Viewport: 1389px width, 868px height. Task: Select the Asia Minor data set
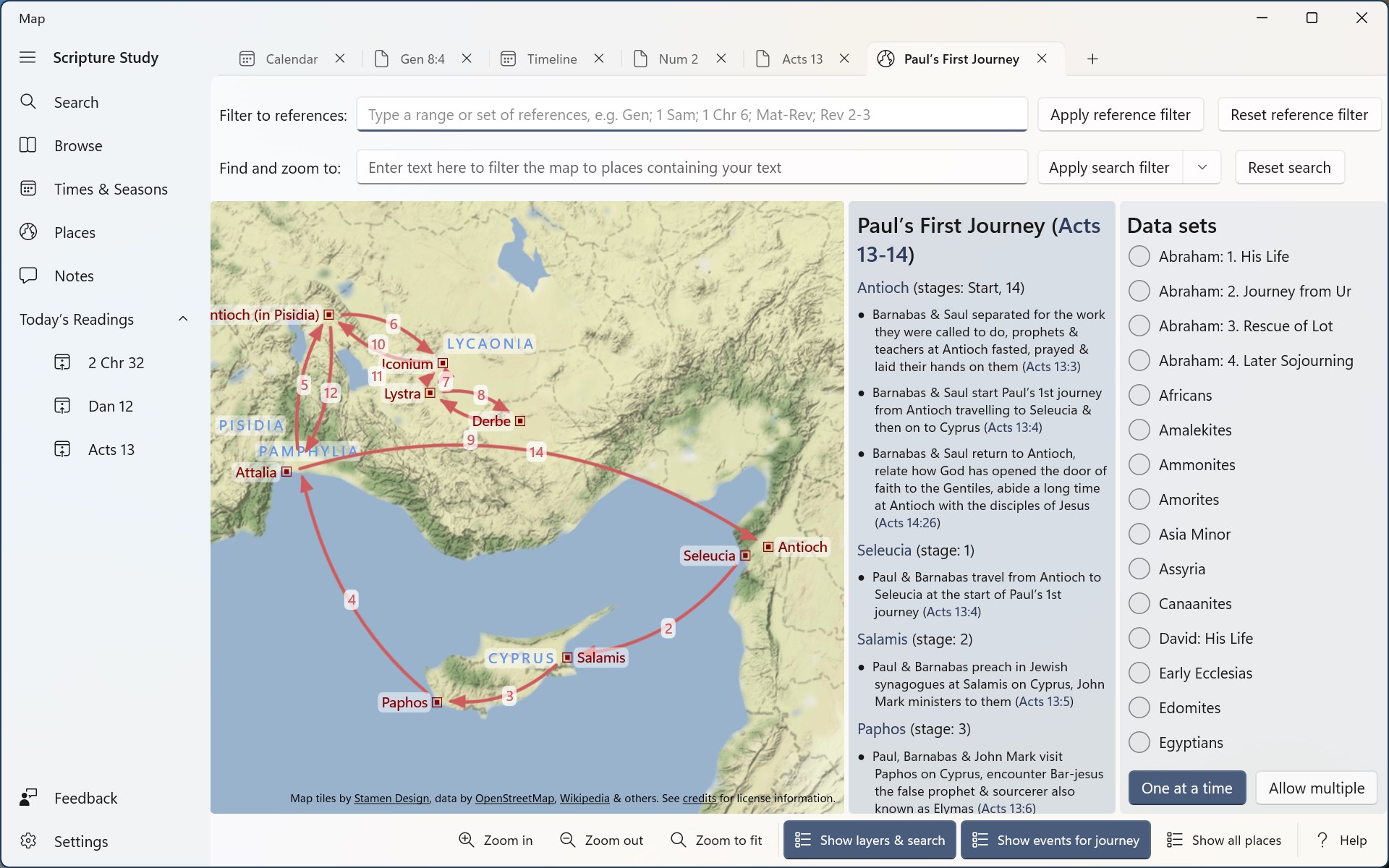coord(1139,534)
